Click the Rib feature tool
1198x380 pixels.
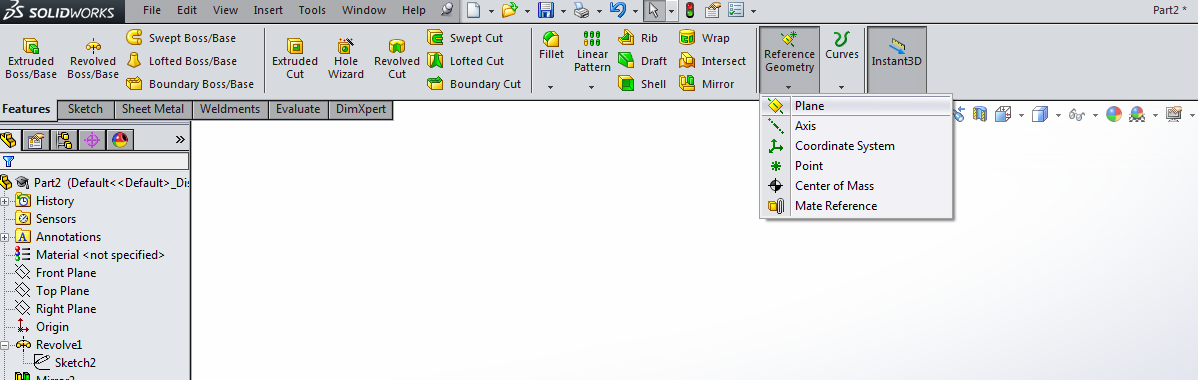(638, 38)
